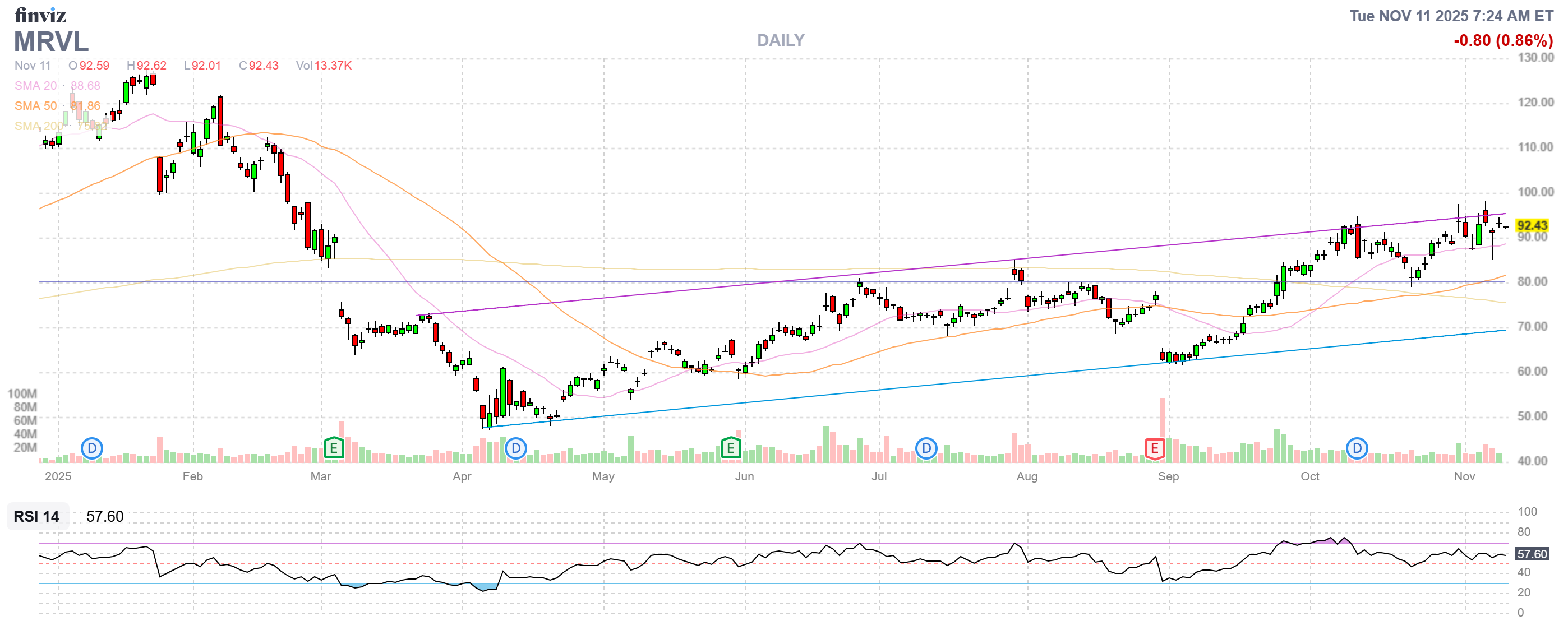Click the dark 57.60 RSI badge on the axis
1568x630 pixels.
(x=1532, y=554)
